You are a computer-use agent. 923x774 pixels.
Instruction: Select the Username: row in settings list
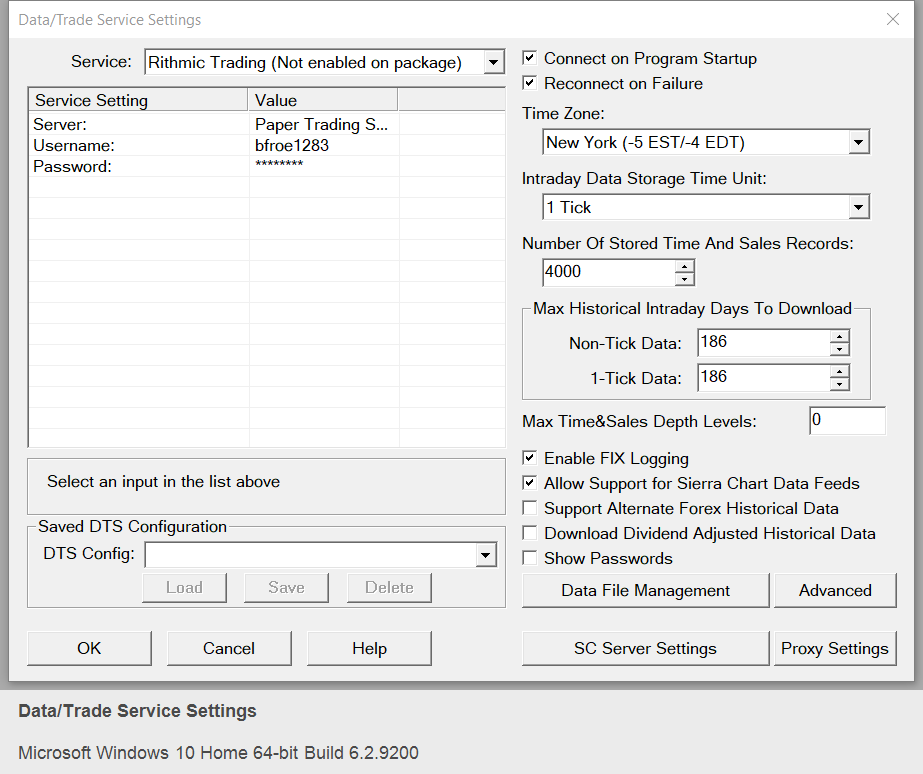[267, 145]
